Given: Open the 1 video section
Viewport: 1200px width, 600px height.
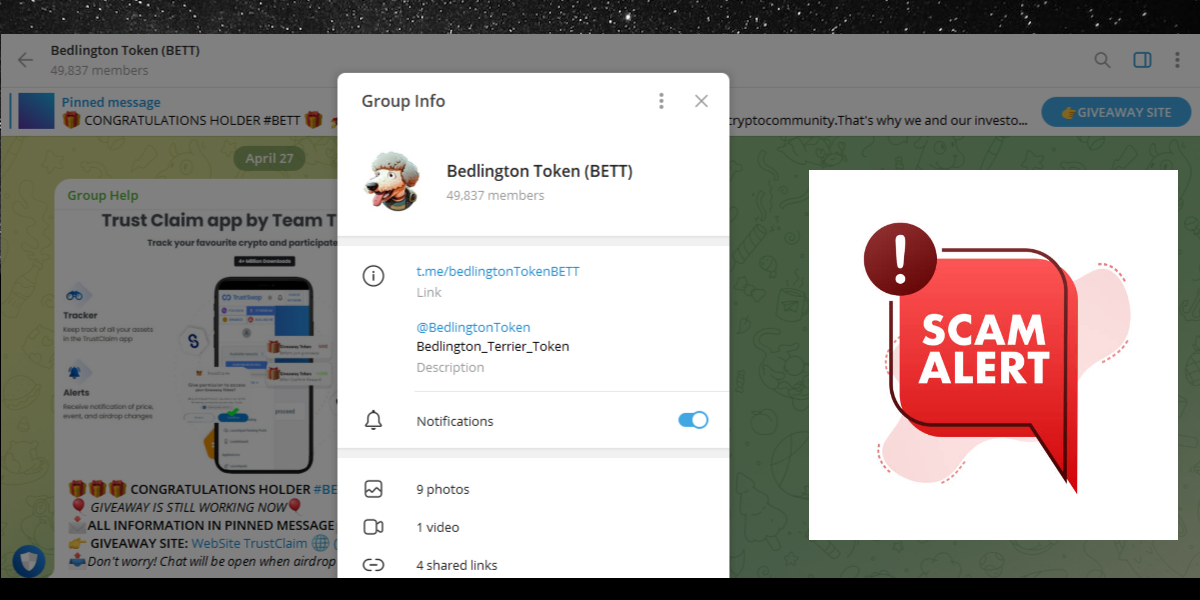Looking at the screenshot, I should click(533, 527).
